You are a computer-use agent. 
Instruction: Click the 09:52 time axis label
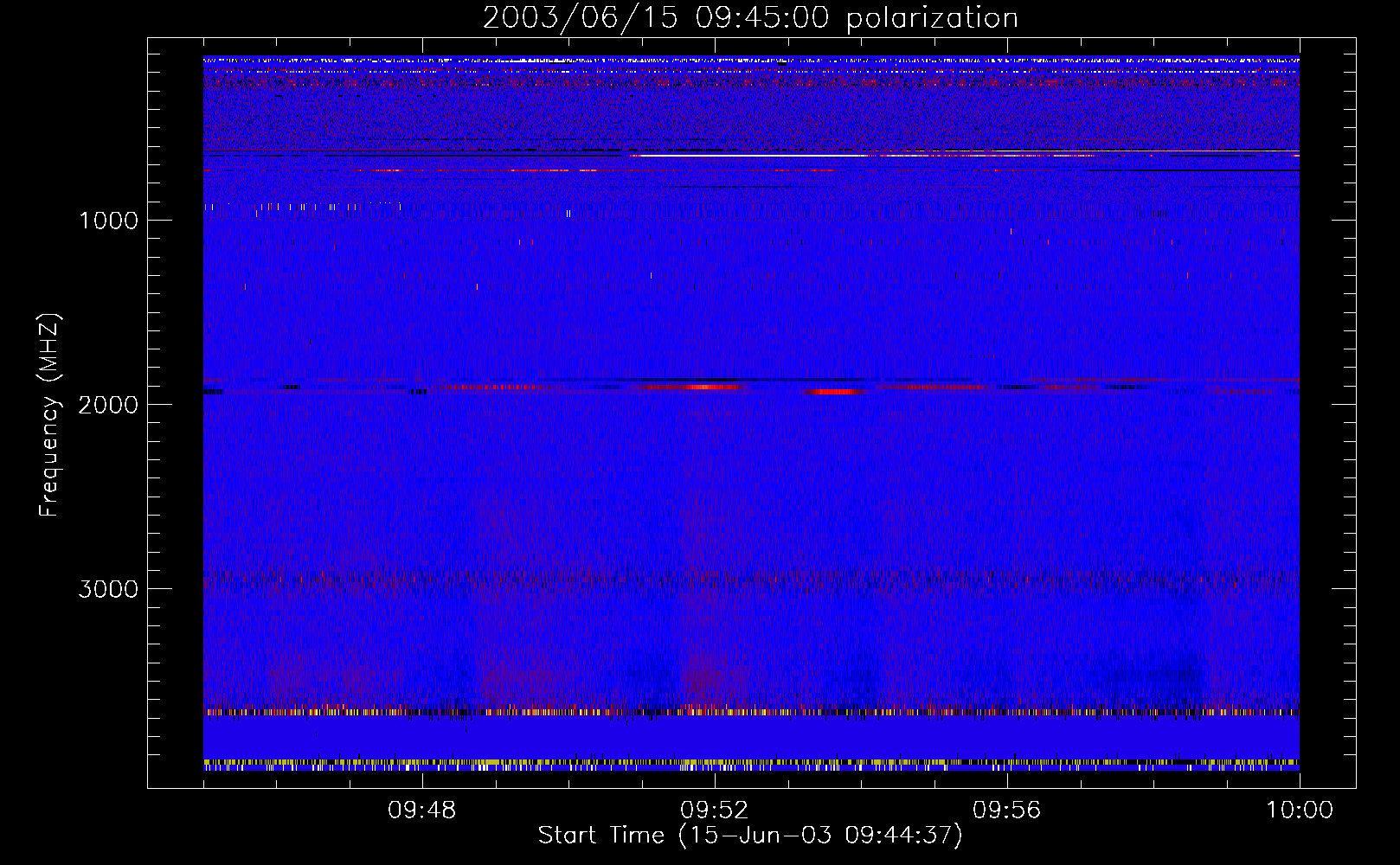pyautogui.click(x=715, y=811)
